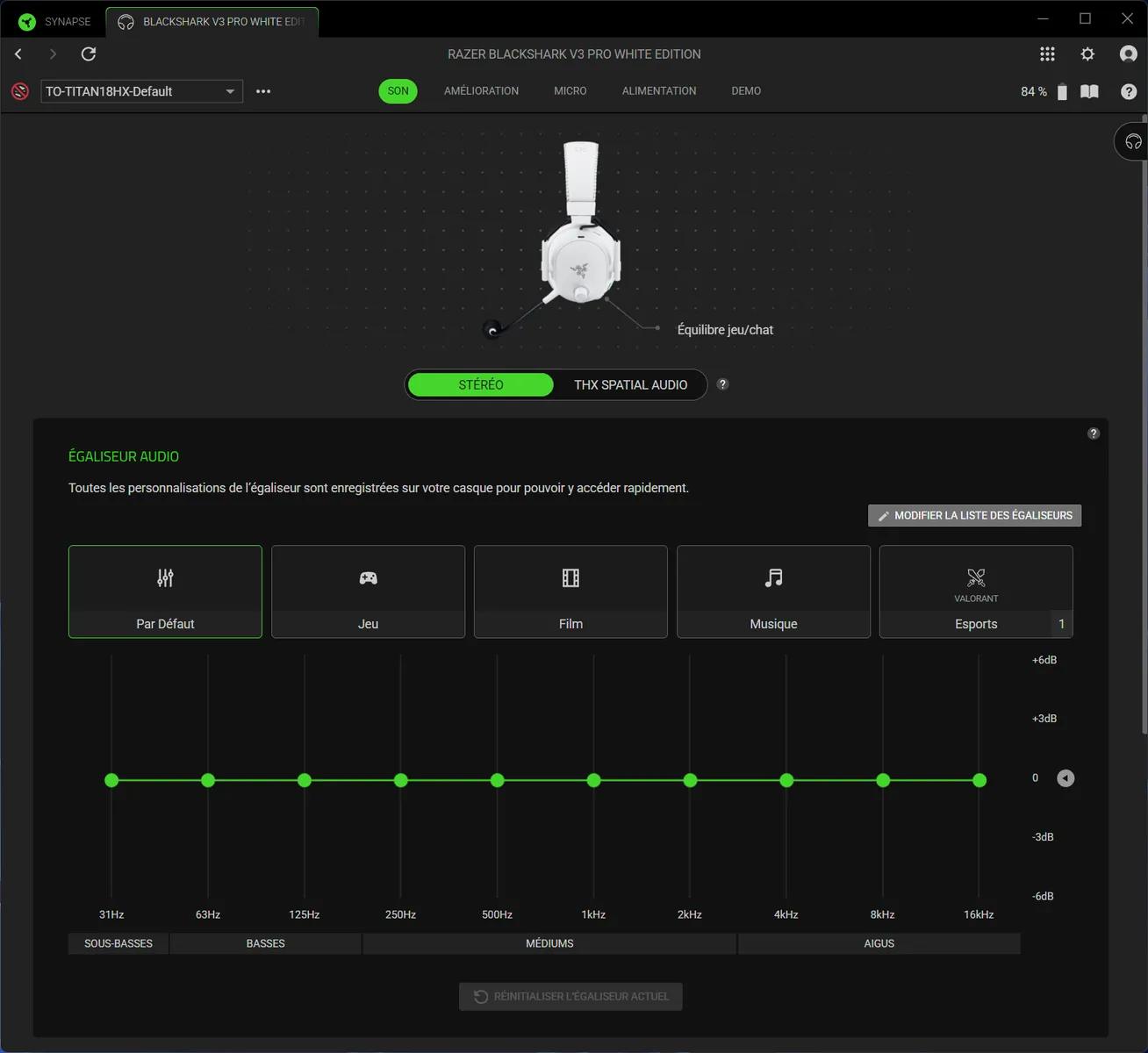
Task: Click the headset side panel icon
Action: click(x=1133, y=142)
